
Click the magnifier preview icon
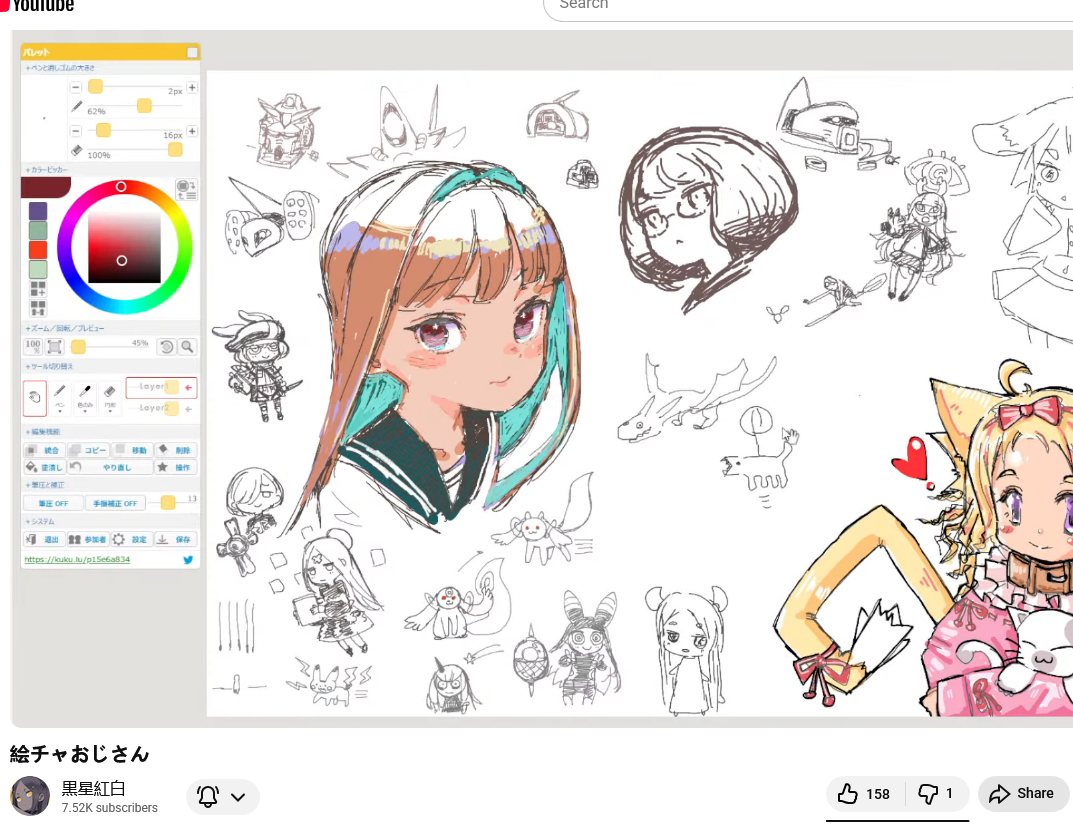[x=187, y=347]
